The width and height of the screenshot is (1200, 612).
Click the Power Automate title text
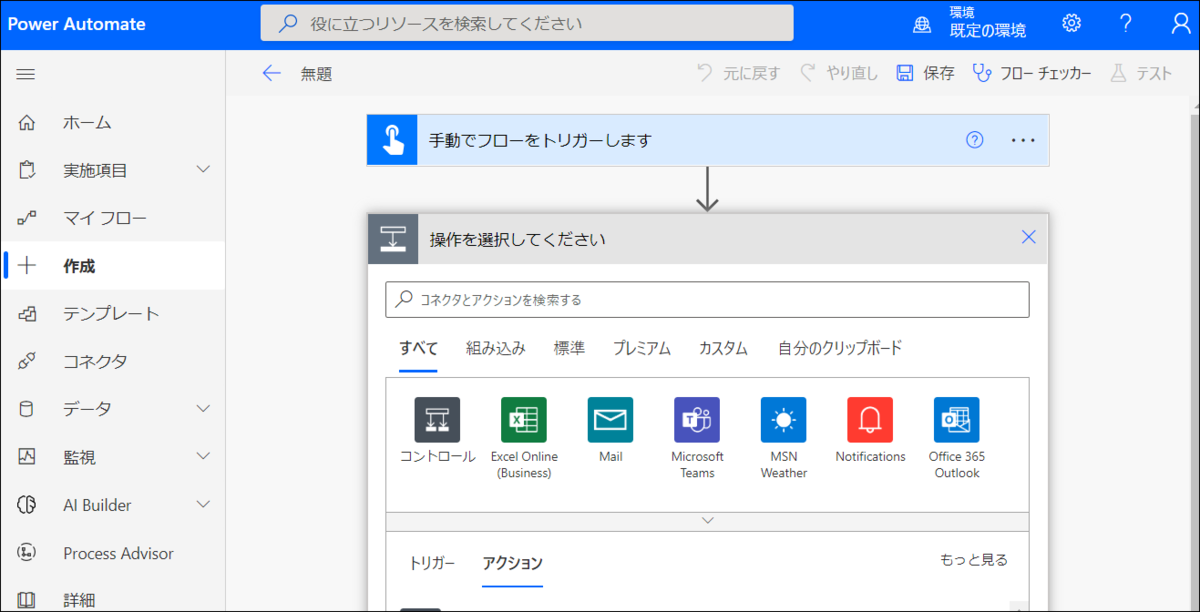(x=76, y=24)
